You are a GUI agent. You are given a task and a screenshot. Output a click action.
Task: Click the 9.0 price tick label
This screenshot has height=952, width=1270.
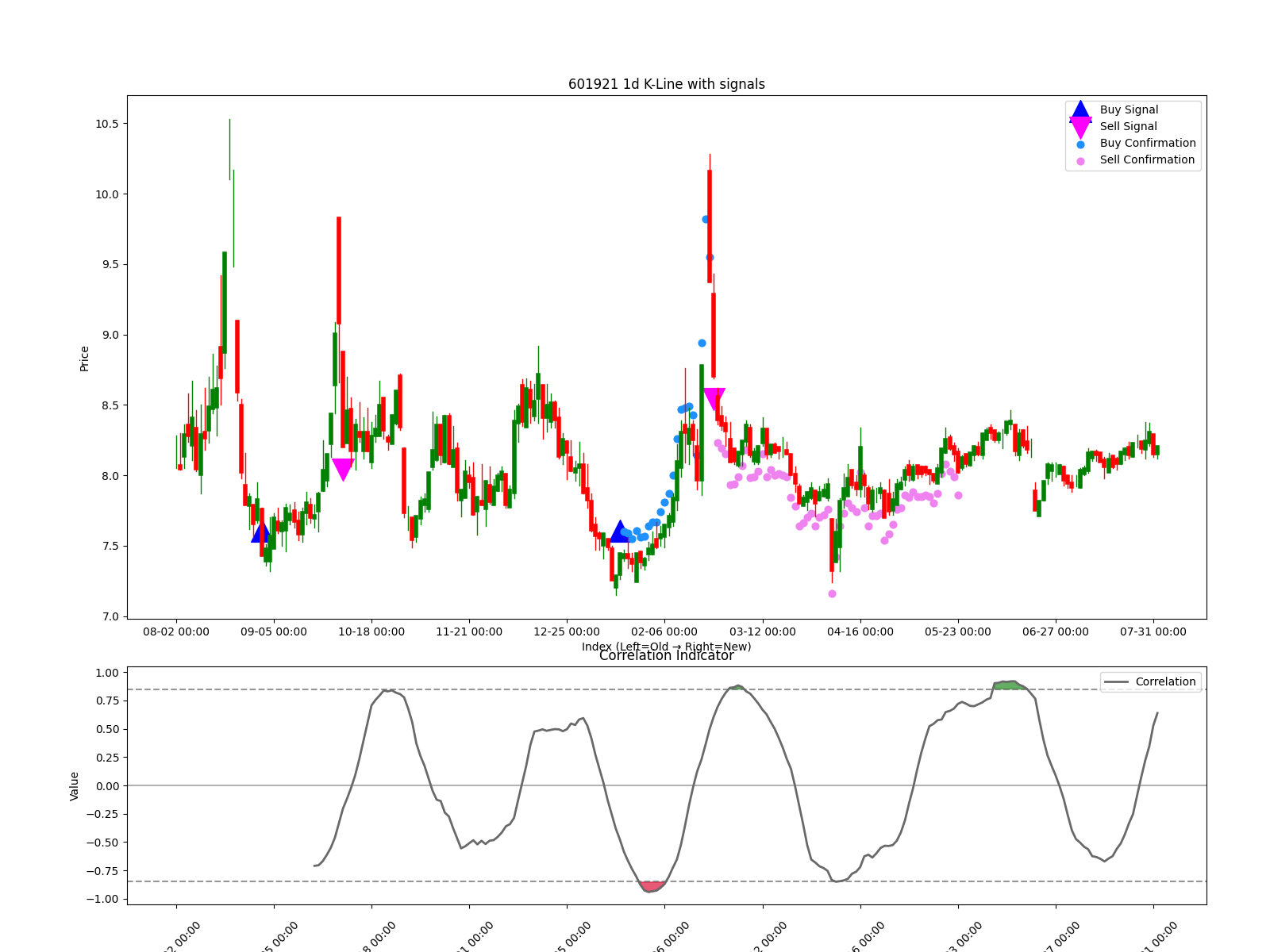tap(110, 336)
